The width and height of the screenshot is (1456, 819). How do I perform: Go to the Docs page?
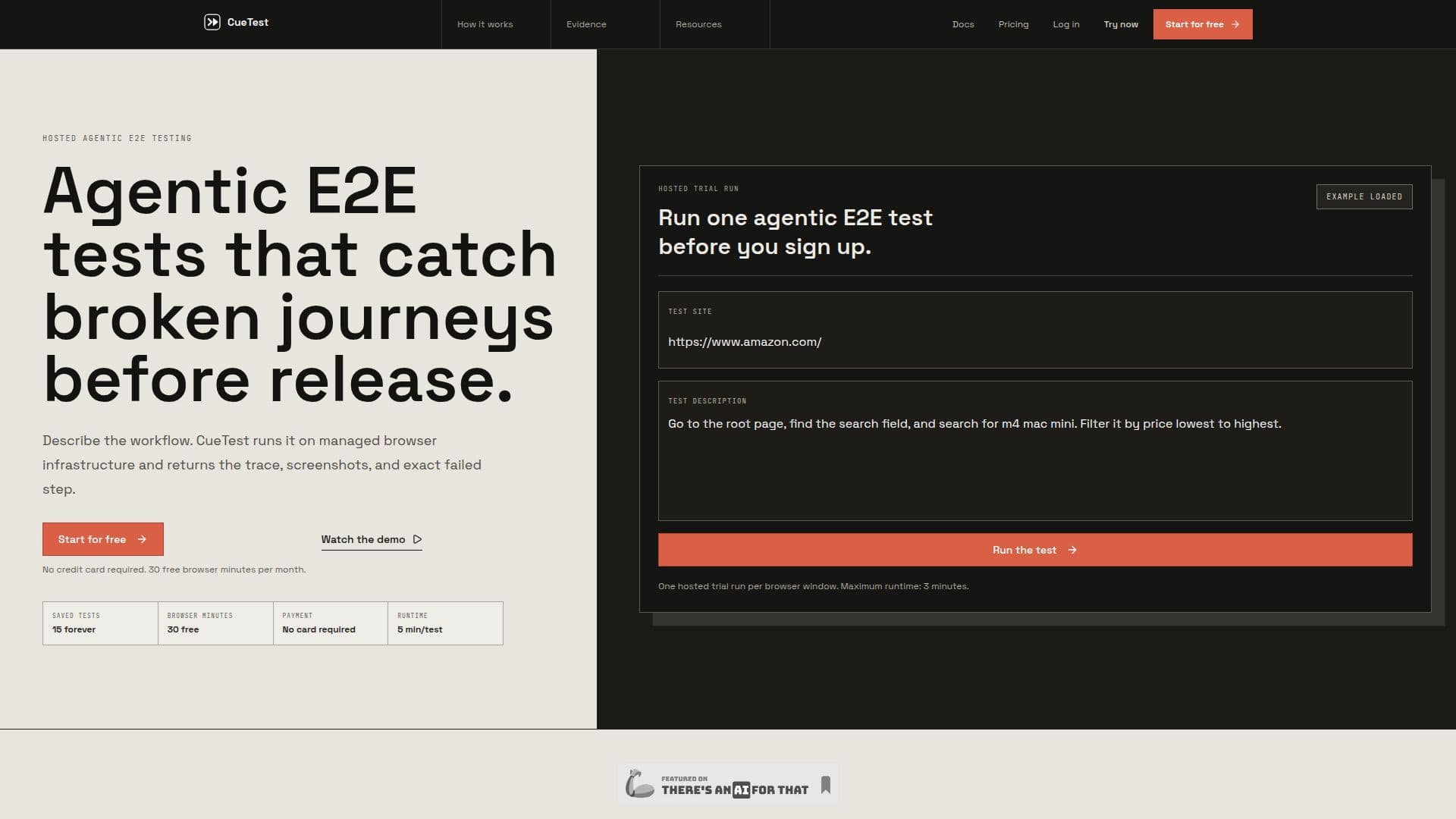click(963, 24)
